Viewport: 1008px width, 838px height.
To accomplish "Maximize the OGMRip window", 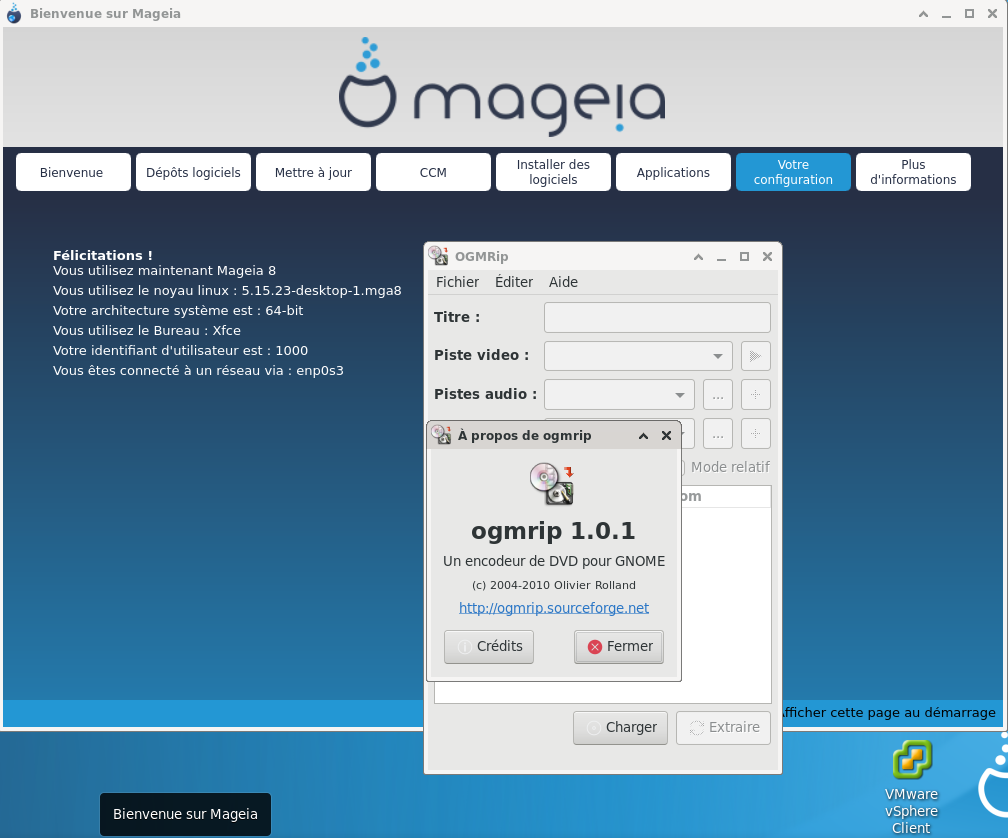I will click(x=744, y=256).
